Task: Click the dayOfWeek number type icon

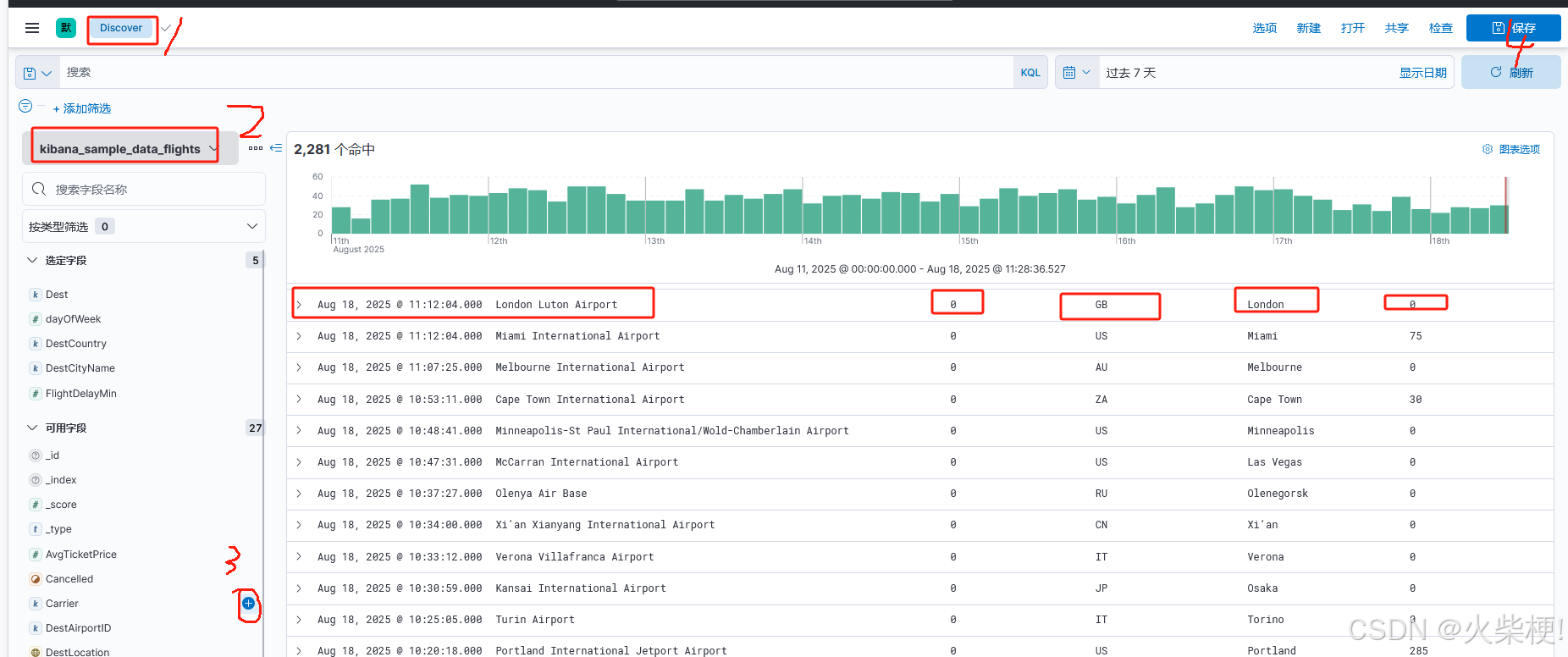Action: pos(36,319)
